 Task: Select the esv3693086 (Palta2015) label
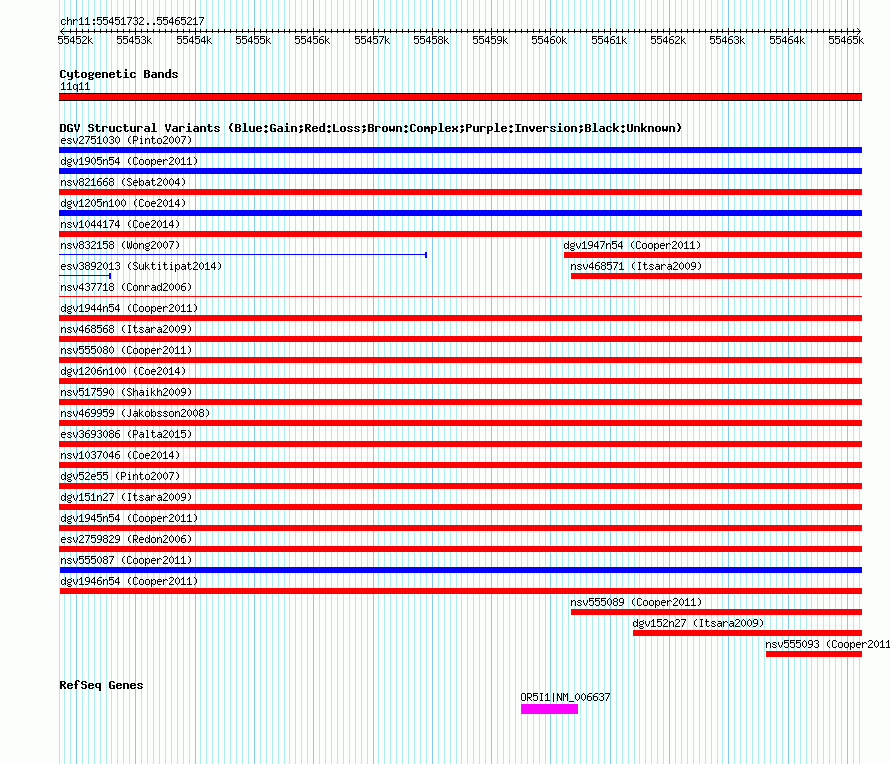126,434
